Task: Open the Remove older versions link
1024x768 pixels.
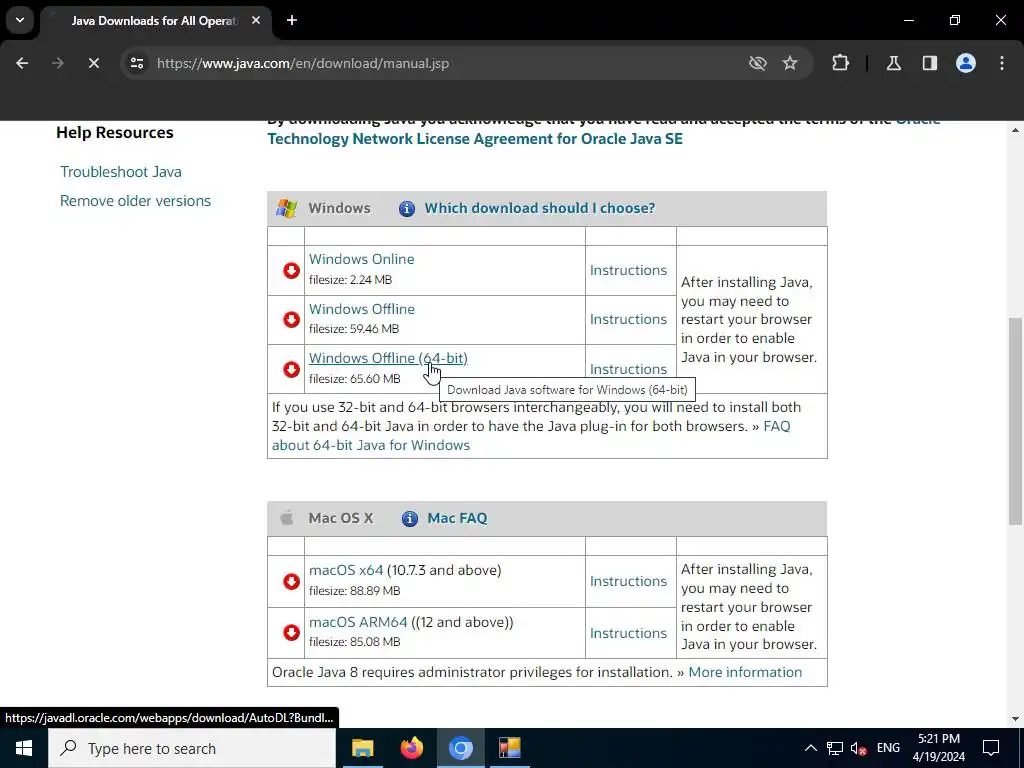Action: tap(135, 201)
